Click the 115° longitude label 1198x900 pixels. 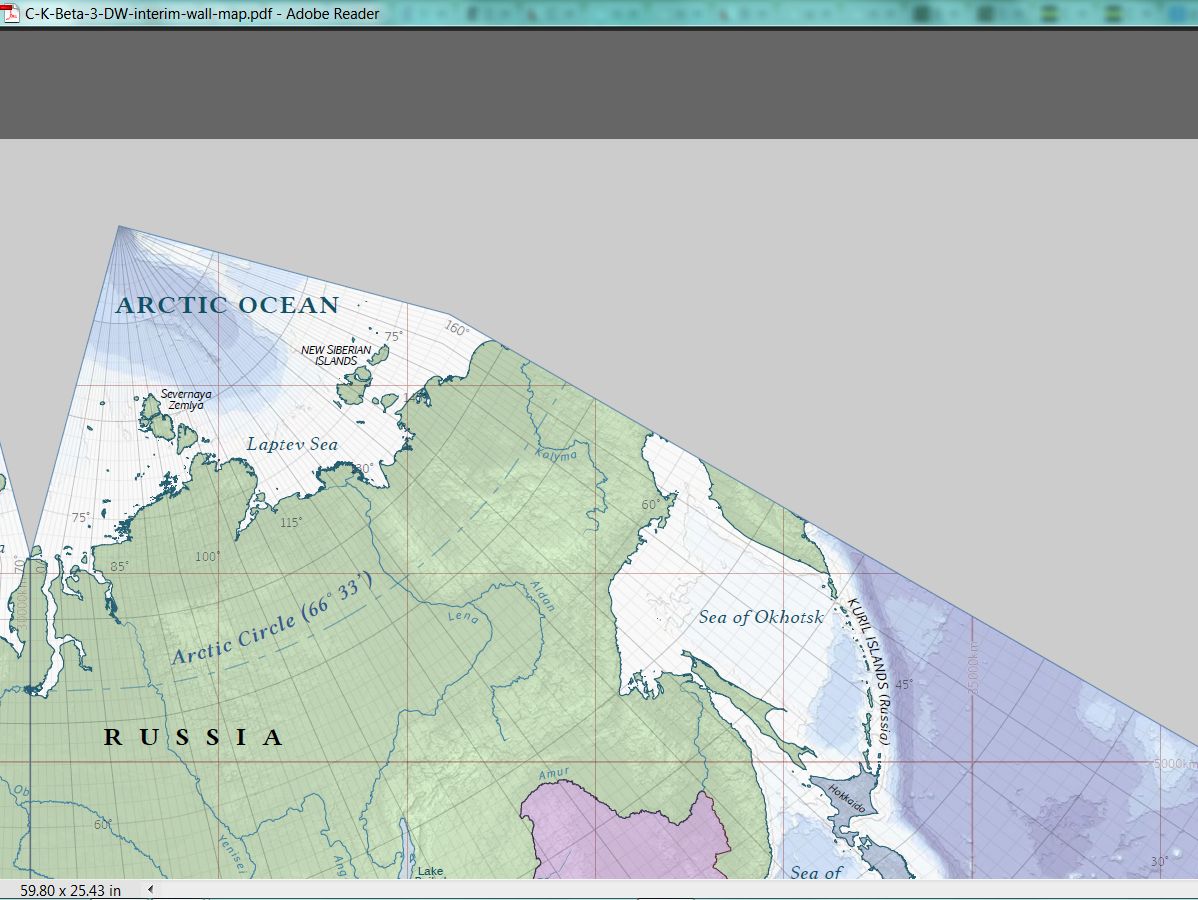tap(290, 523)
